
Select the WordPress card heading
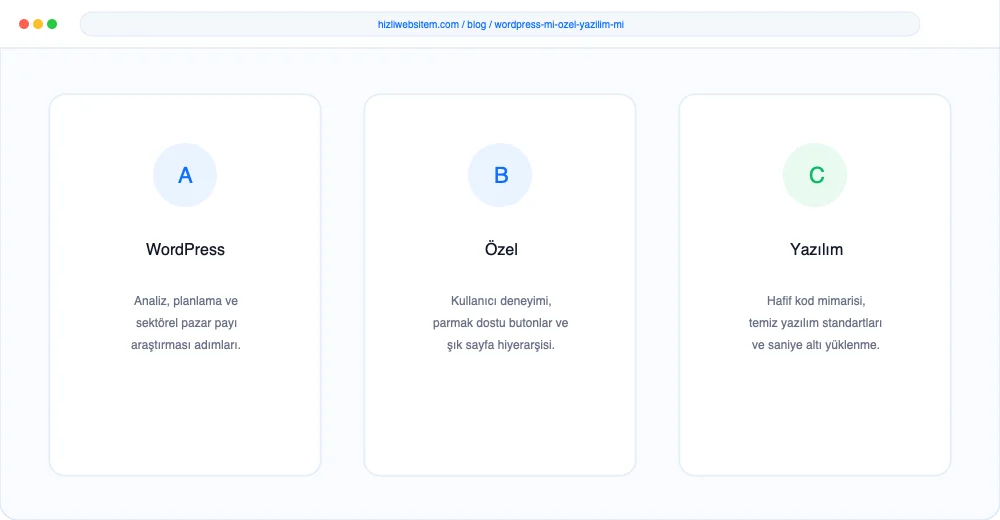[x=185, y=249]
